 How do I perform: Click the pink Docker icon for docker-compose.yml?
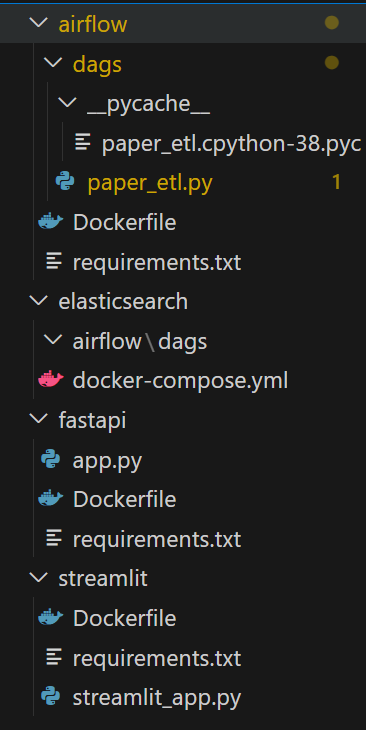tap(50, 380)
